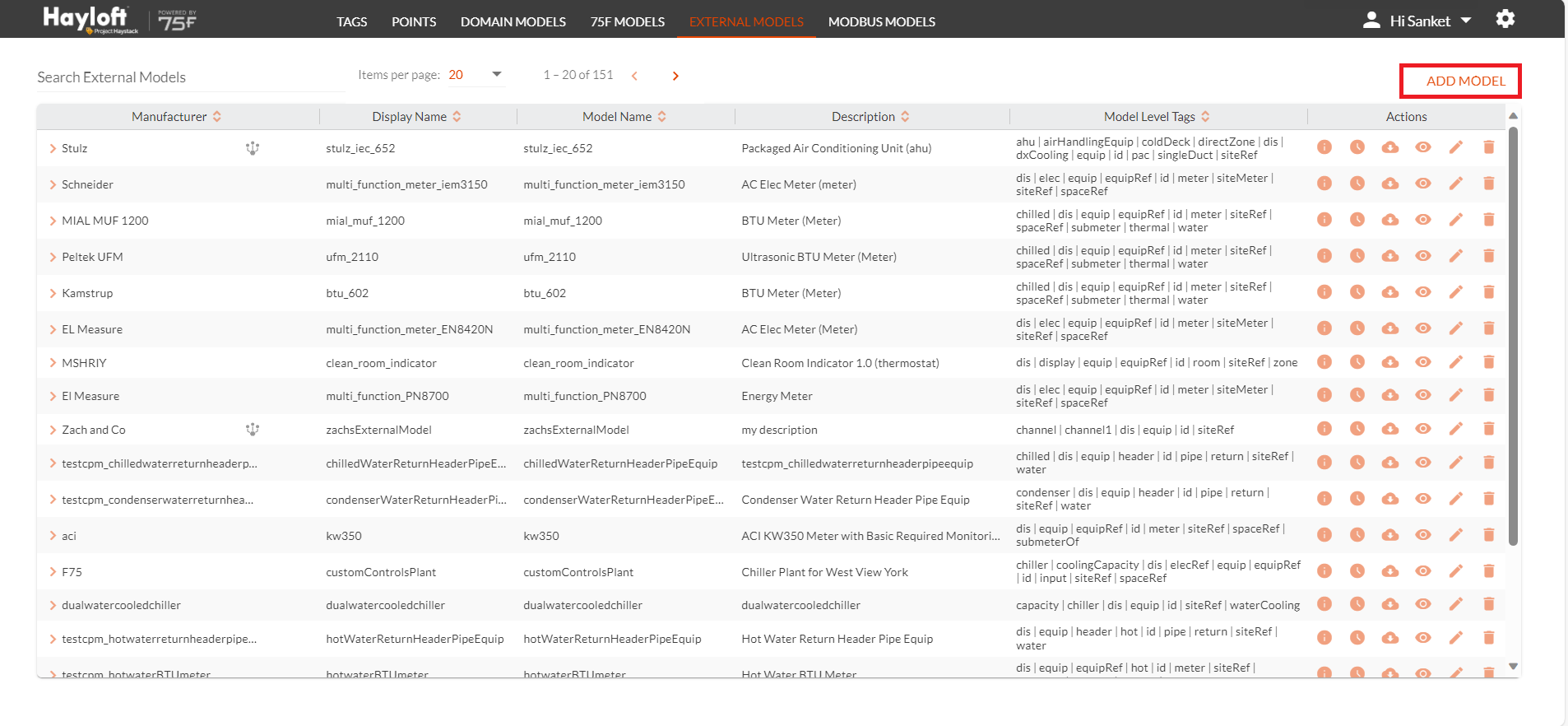Click Search External Models field

191,77
